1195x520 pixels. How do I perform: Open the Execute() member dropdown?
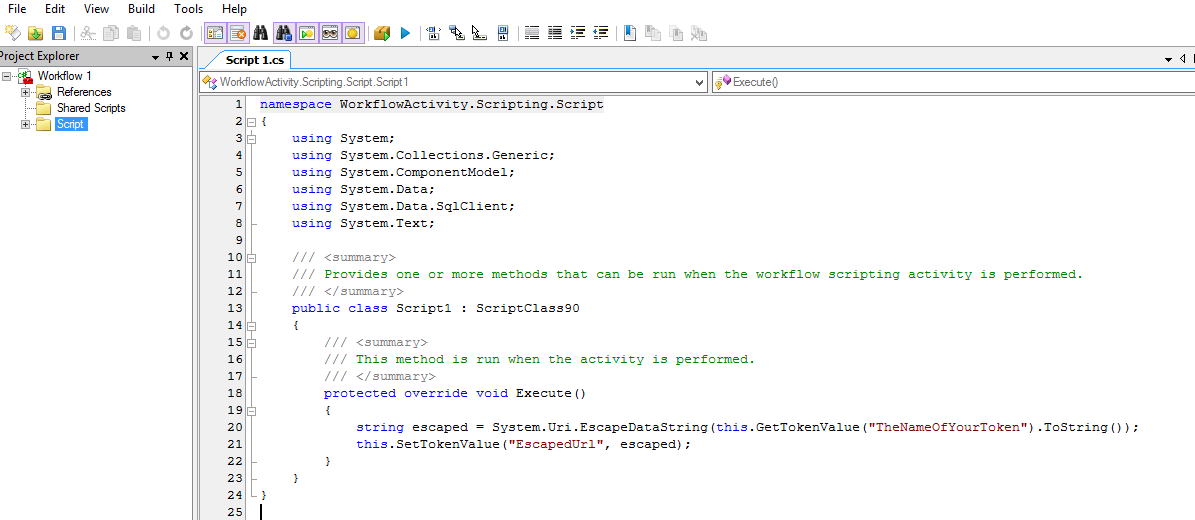(953, 82)
